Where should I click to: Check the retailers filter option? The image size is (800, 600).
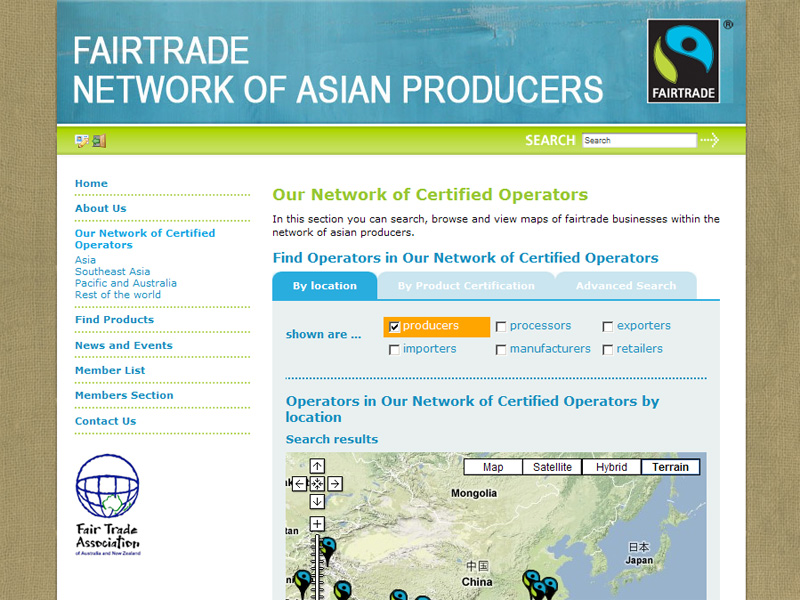[x=608, y=348]
